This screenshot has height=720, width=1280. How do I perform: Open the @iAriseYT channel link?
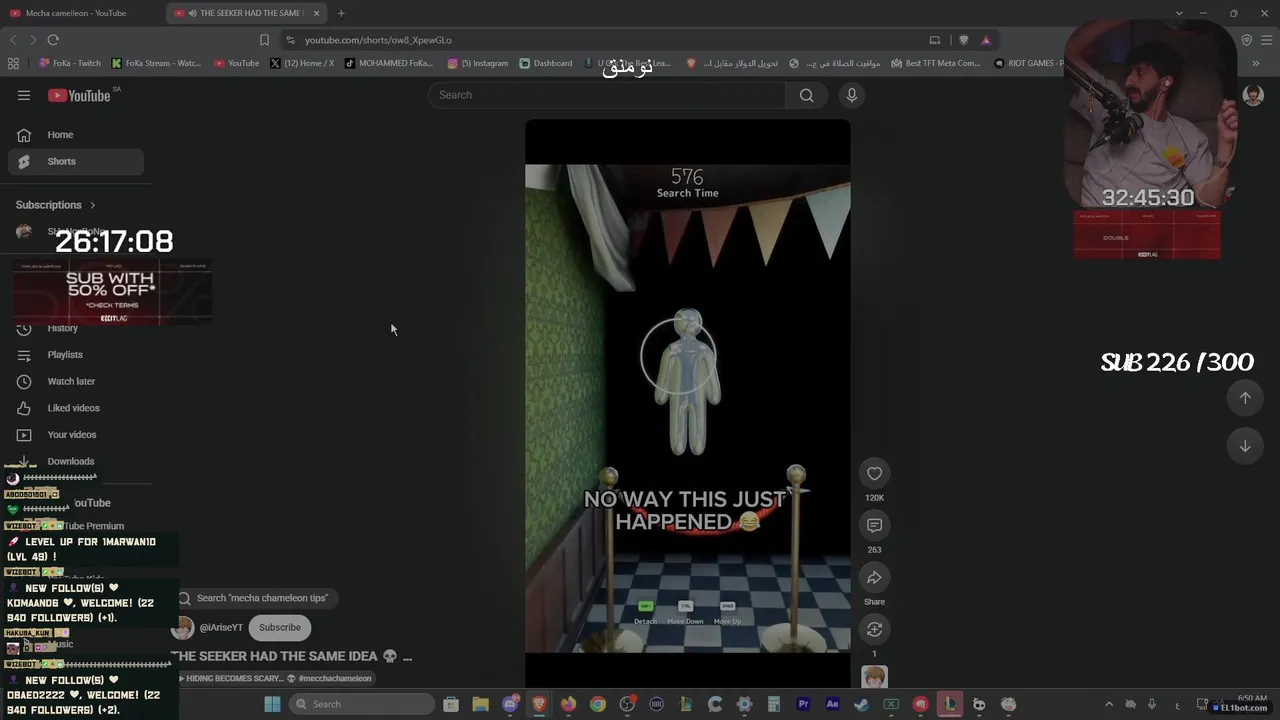(x=221, y=628)
